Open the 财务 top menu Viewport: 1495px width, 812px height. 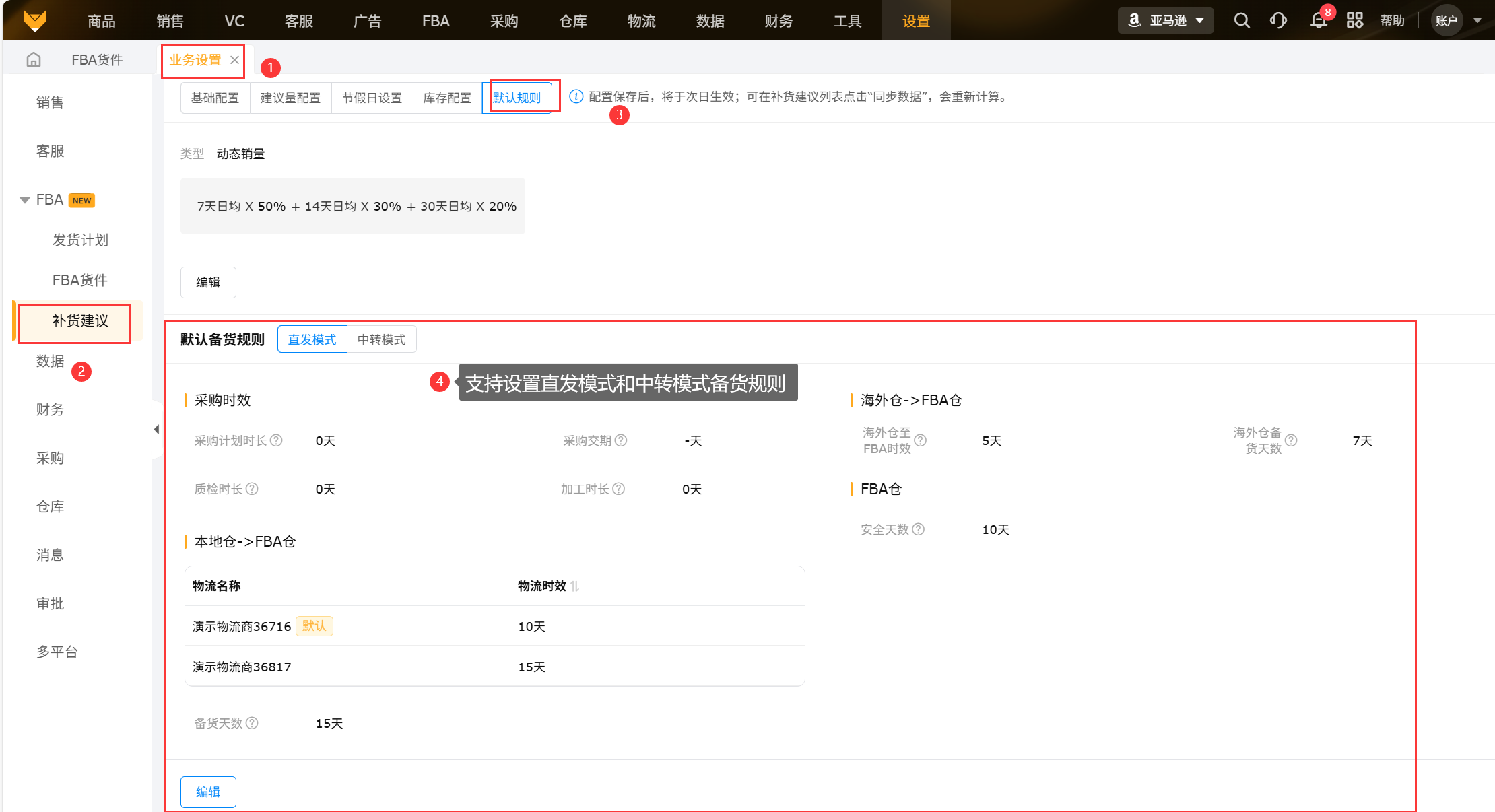(x=778, y=21)
